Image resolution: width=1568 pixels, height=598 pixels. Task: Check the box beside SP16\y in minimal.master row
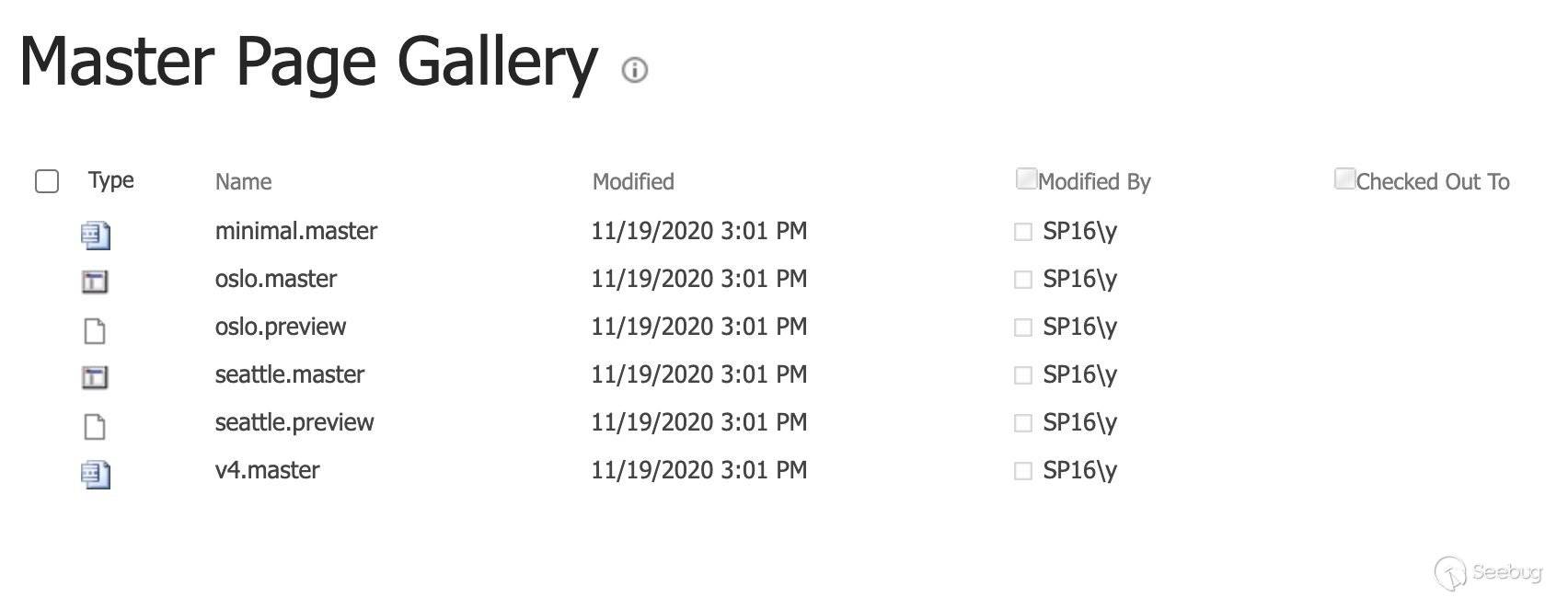1022,232
